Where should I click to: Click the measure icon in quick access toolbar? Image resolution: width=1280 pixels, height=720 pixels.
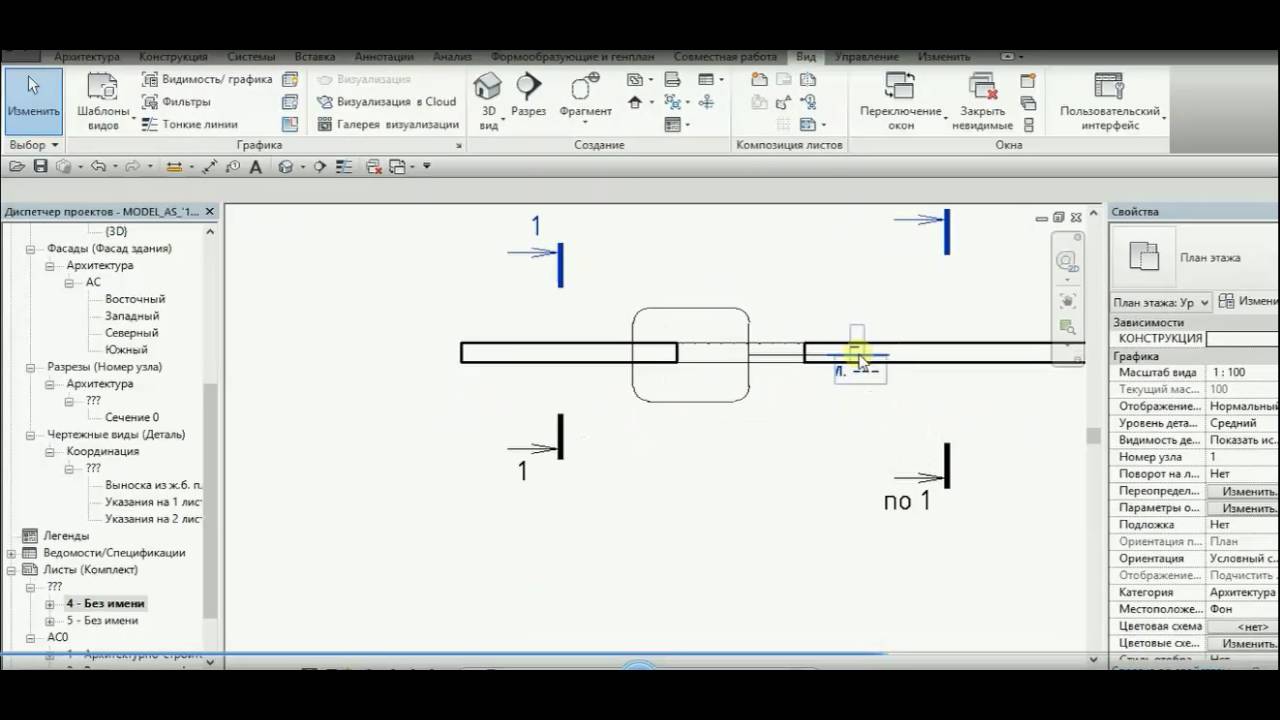click(174, 167)
